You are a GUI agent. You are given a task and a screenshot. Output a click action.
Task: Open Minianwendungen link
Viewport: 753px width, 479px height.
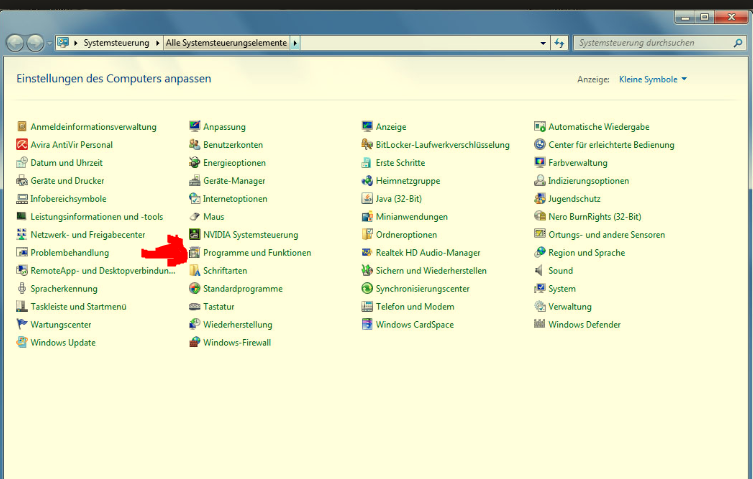(x=412, y=216)
